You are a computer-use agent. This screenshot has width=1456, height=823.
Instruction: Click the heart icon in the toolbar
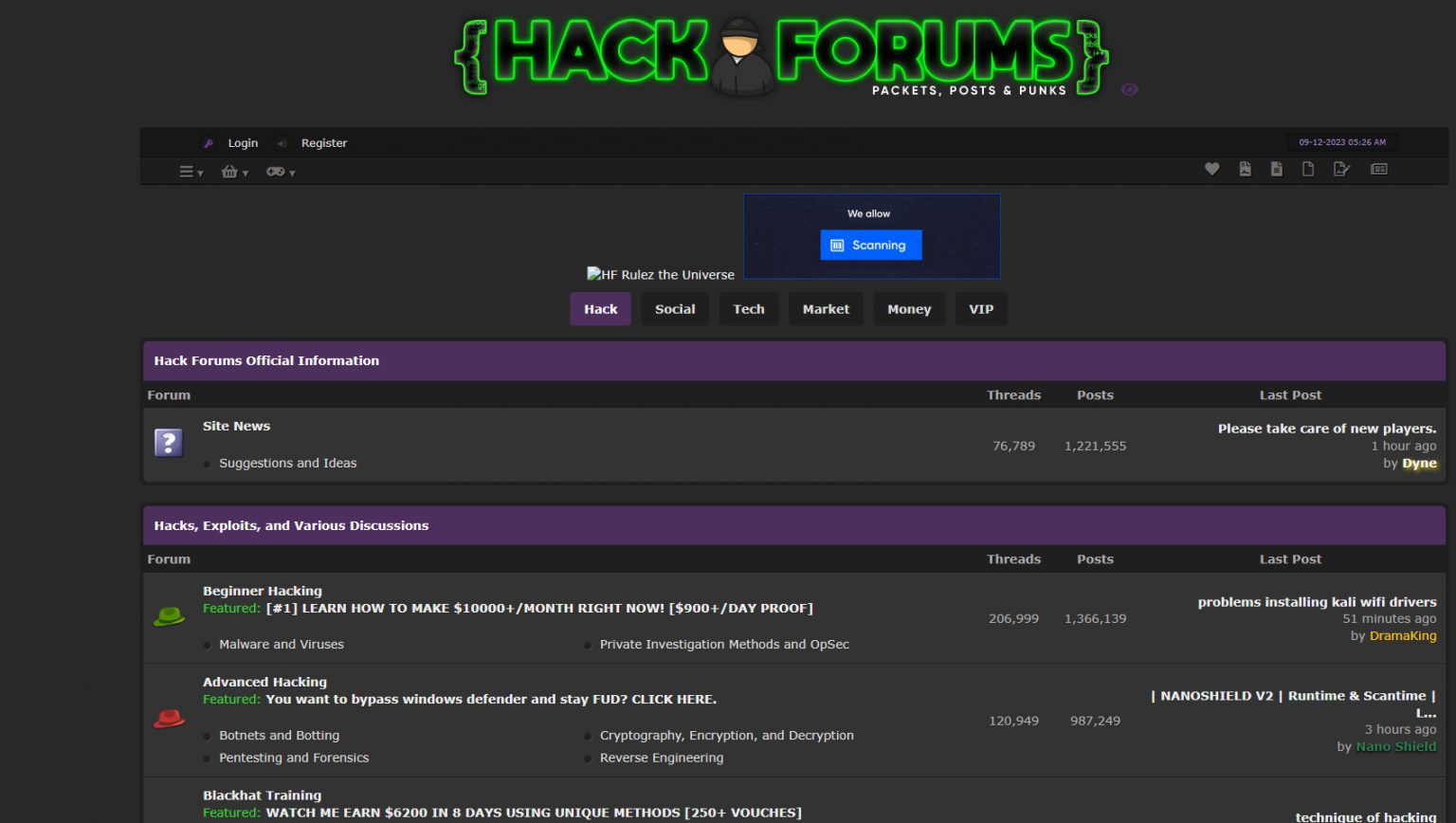click(1211, 169)
